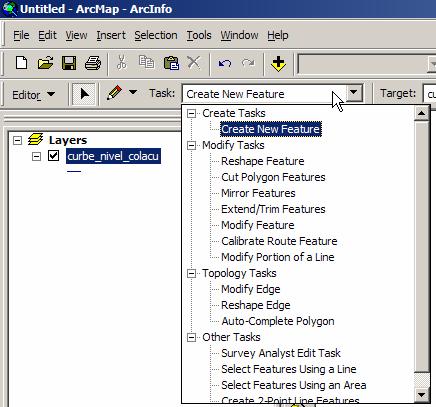This screenshot has height=407, width=436.
Task: Click the Task combo box arrow
Action: coord(354,93)
